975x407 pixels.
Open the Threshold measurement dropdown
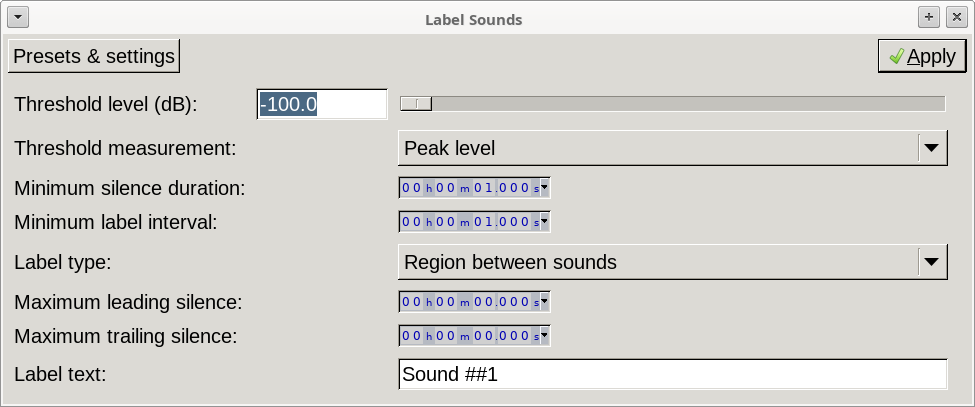(x=673, y=148)
